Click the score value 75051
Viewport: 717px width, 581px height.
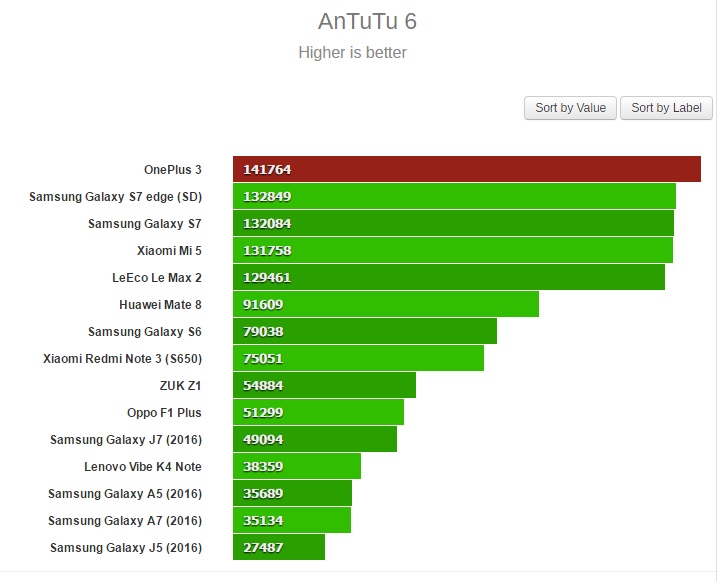click(x=263, y=358)
